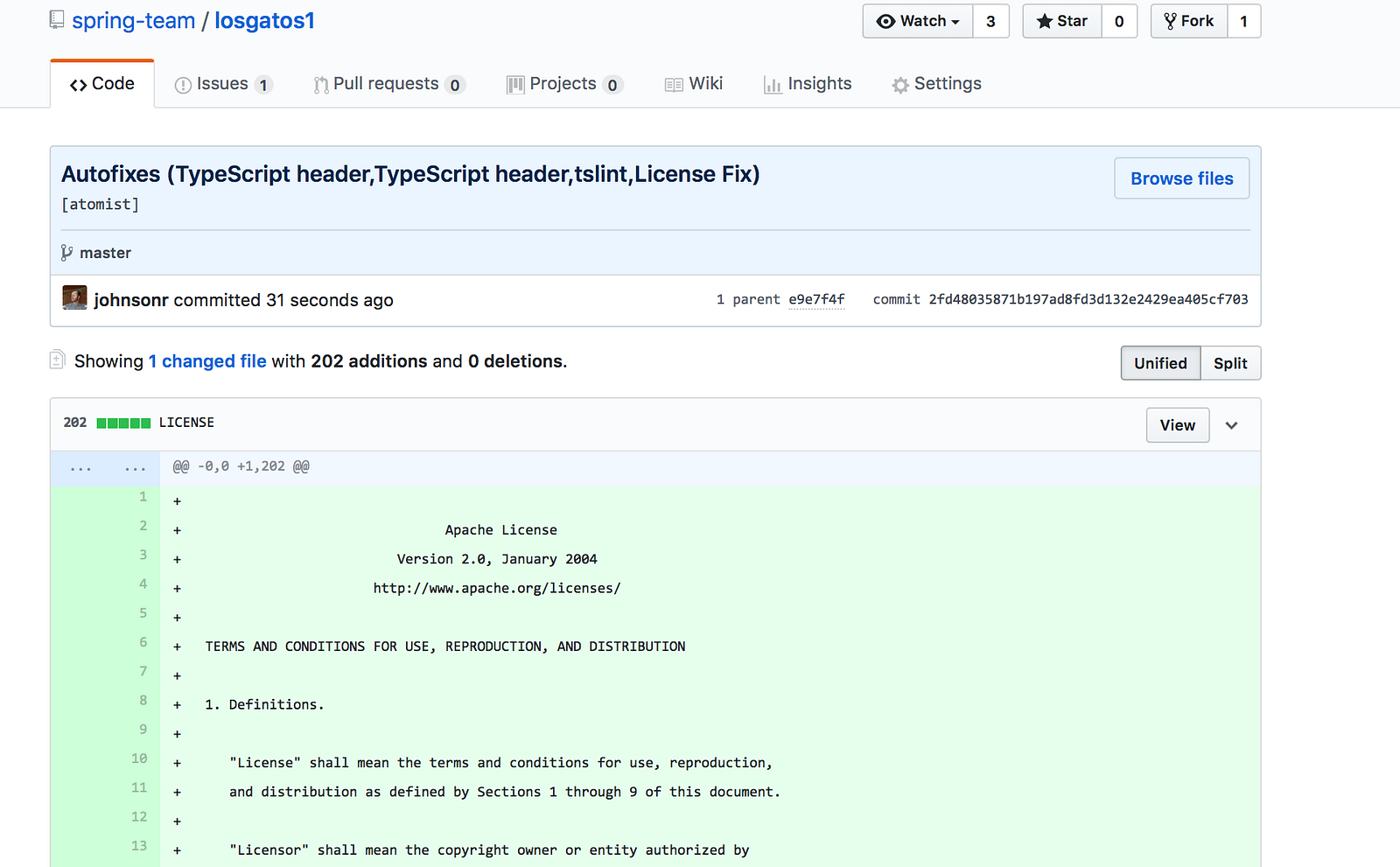Click the '"Licensor" shall mean' line
This screenshot has width=1400, height=867.
489,850
